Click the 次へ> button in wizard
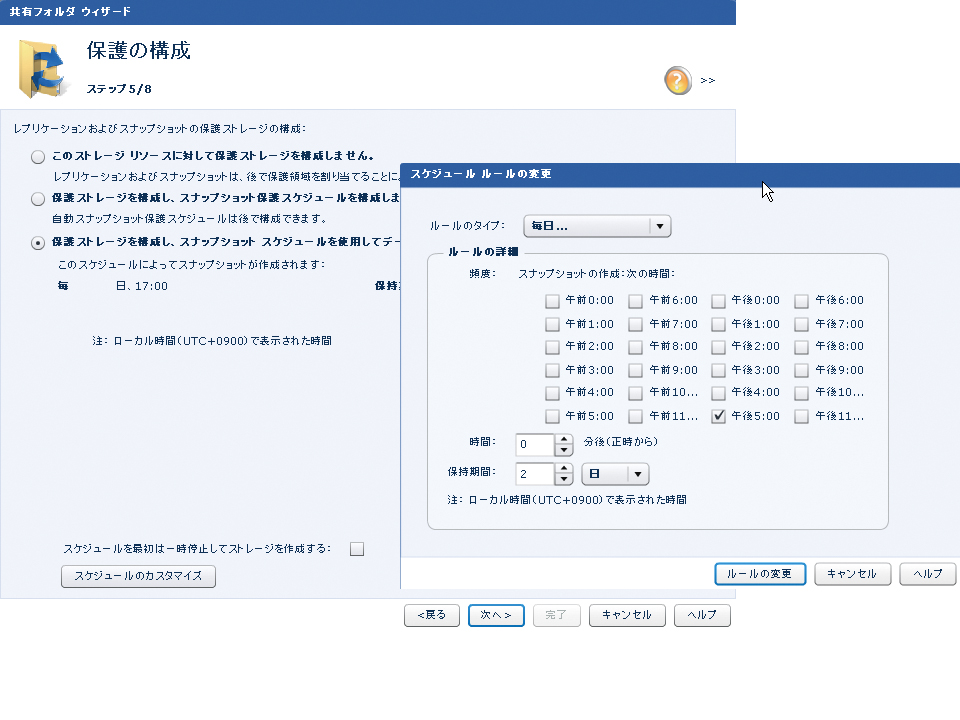The width and height of the screenshot is (960, 720). pos(496,615)
